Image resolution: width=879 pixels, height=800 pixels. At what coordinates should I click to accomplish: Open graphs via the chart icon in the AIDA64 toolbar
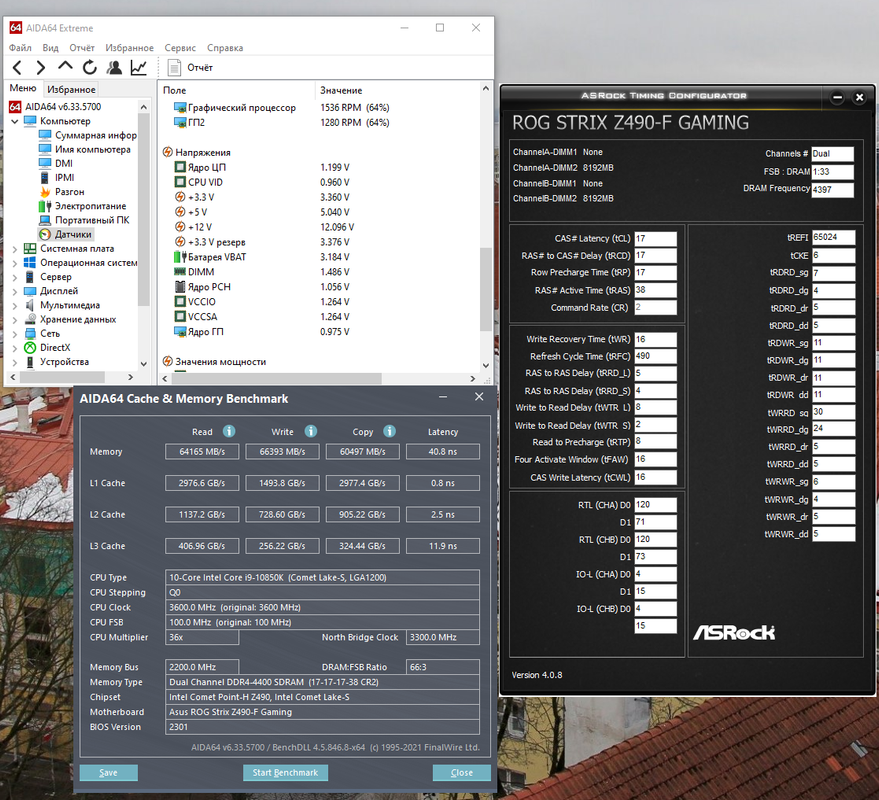138,68
